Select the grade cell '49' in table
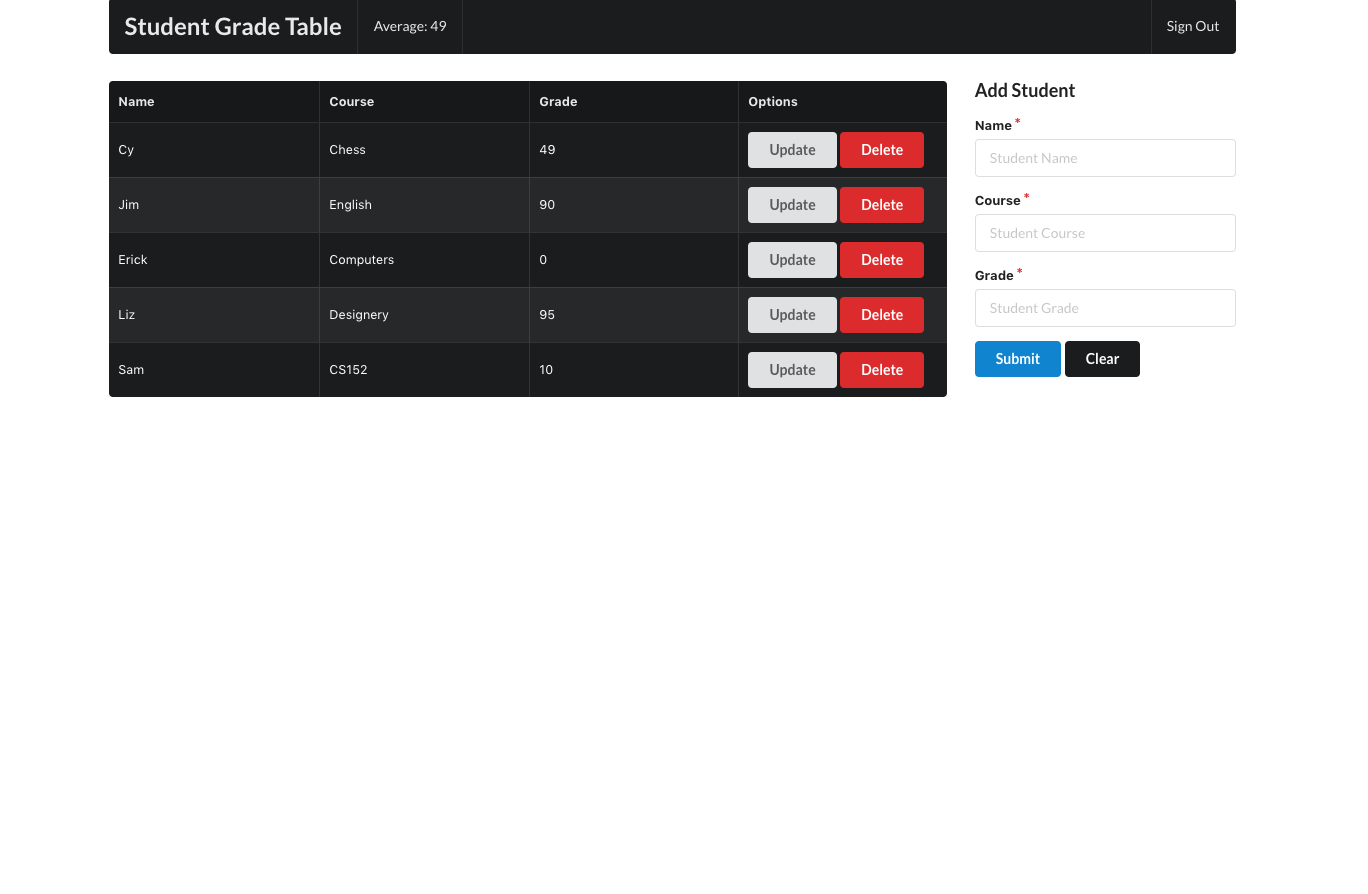The width and height of the screenshot is (1368, 894). 634,150
